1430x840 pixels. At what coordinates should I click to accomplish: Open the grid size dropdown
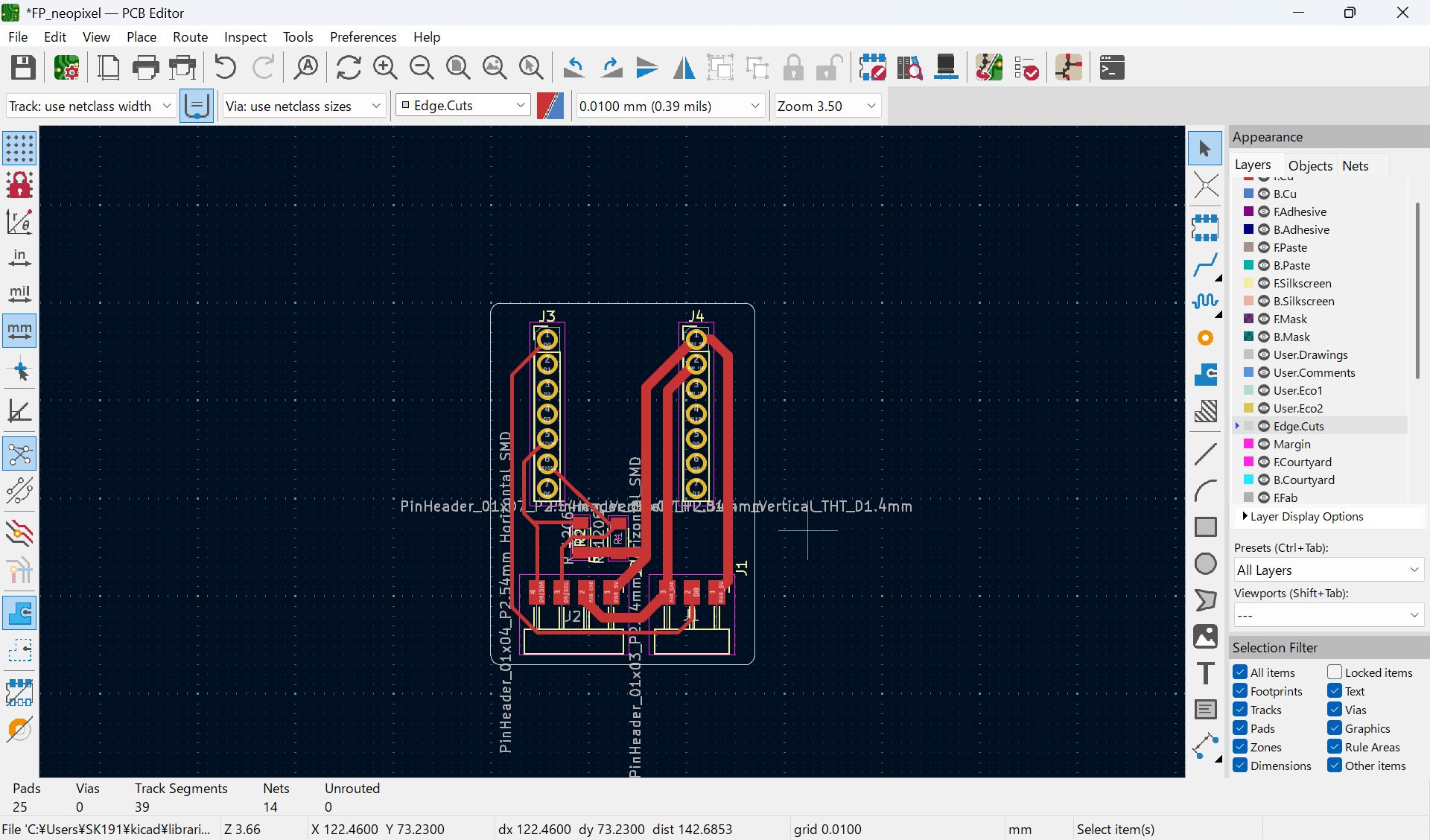click(670, 106)
